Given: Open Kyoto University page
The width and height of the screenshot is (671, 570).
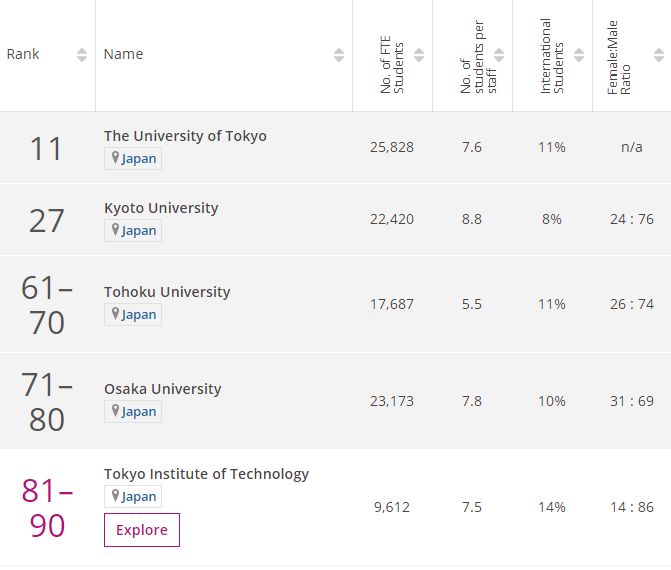Looking at the screenshot, I should (161, 208).
